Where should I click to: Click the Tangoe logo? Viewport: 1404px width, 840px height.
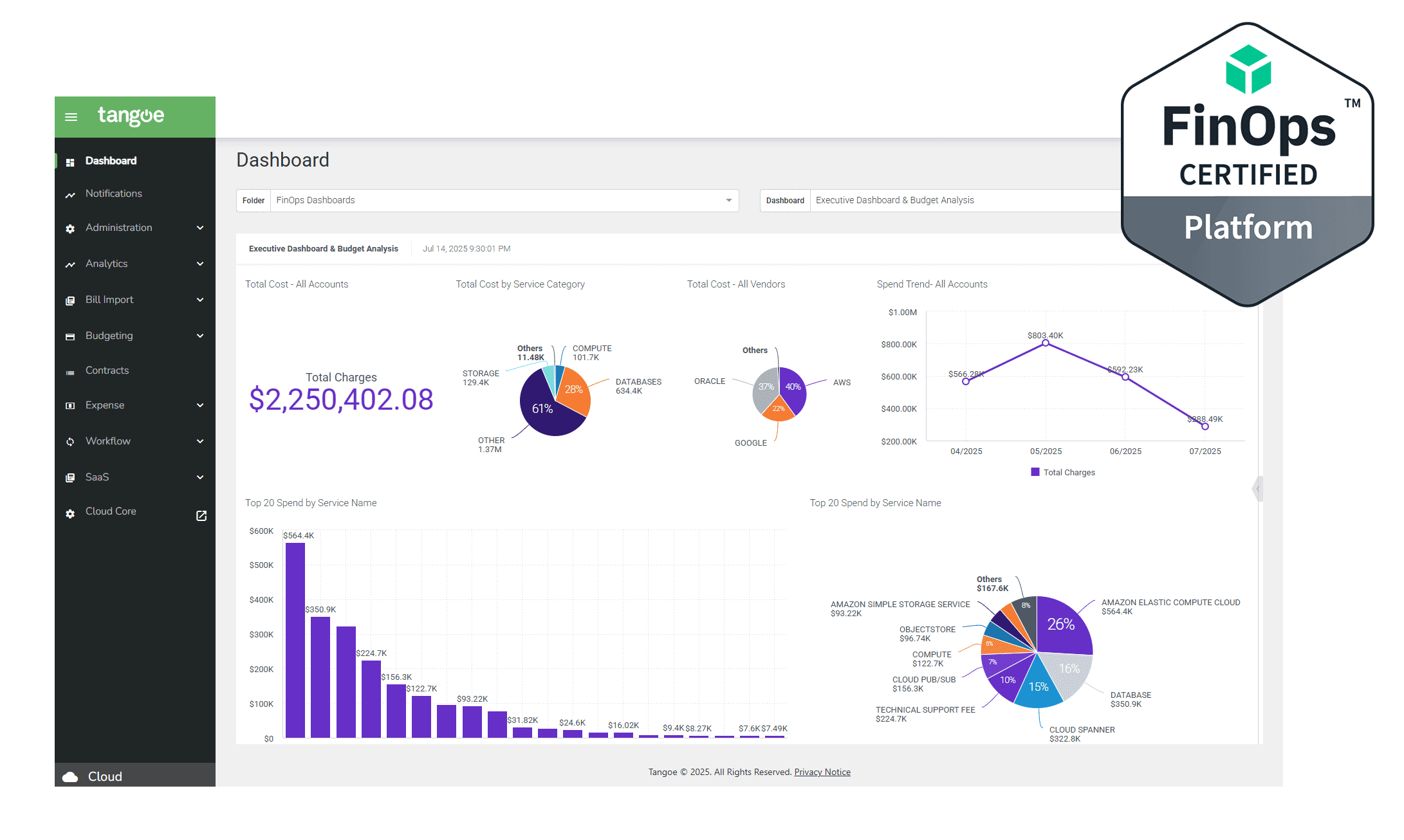click(x=131, y=116)
